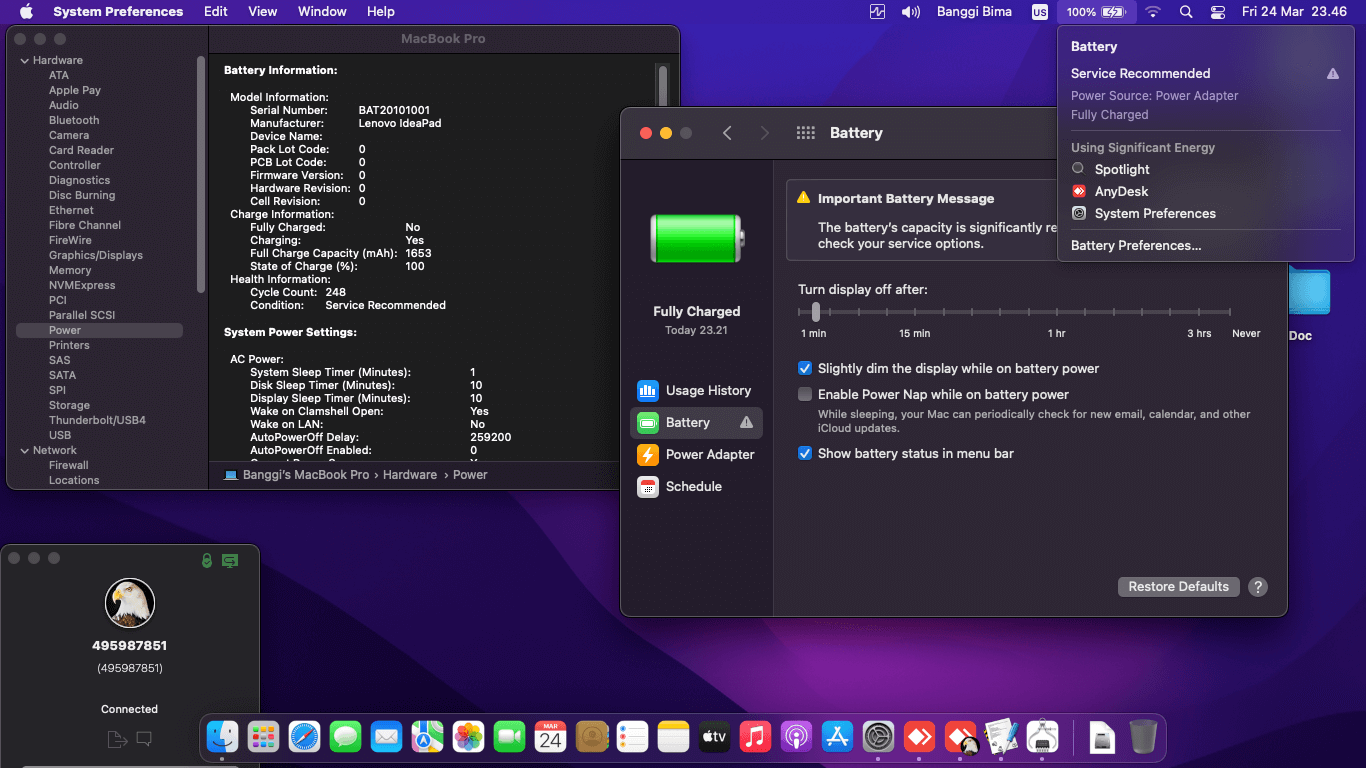Image resolution: width=1366 pixels, height=768 pixels.
Task: Open the Calendar dock icon
Action: tap(550, 738)
